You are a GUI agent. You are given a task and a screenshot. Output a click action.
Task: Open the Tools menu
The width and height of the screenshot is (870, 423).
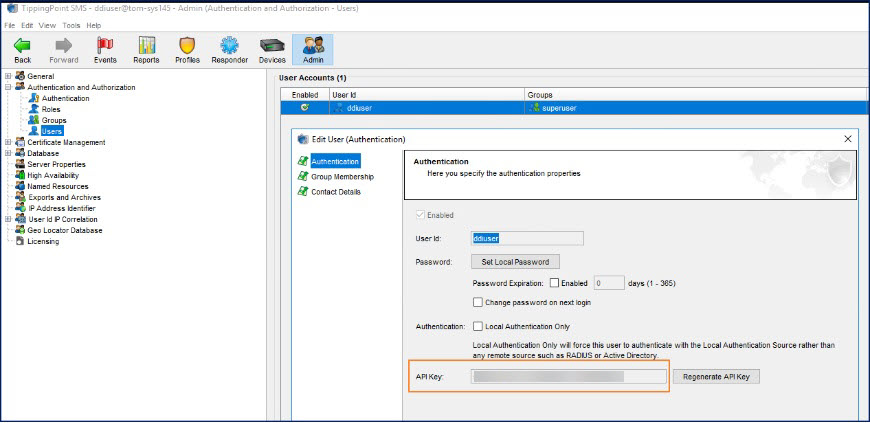click(71, 25)
